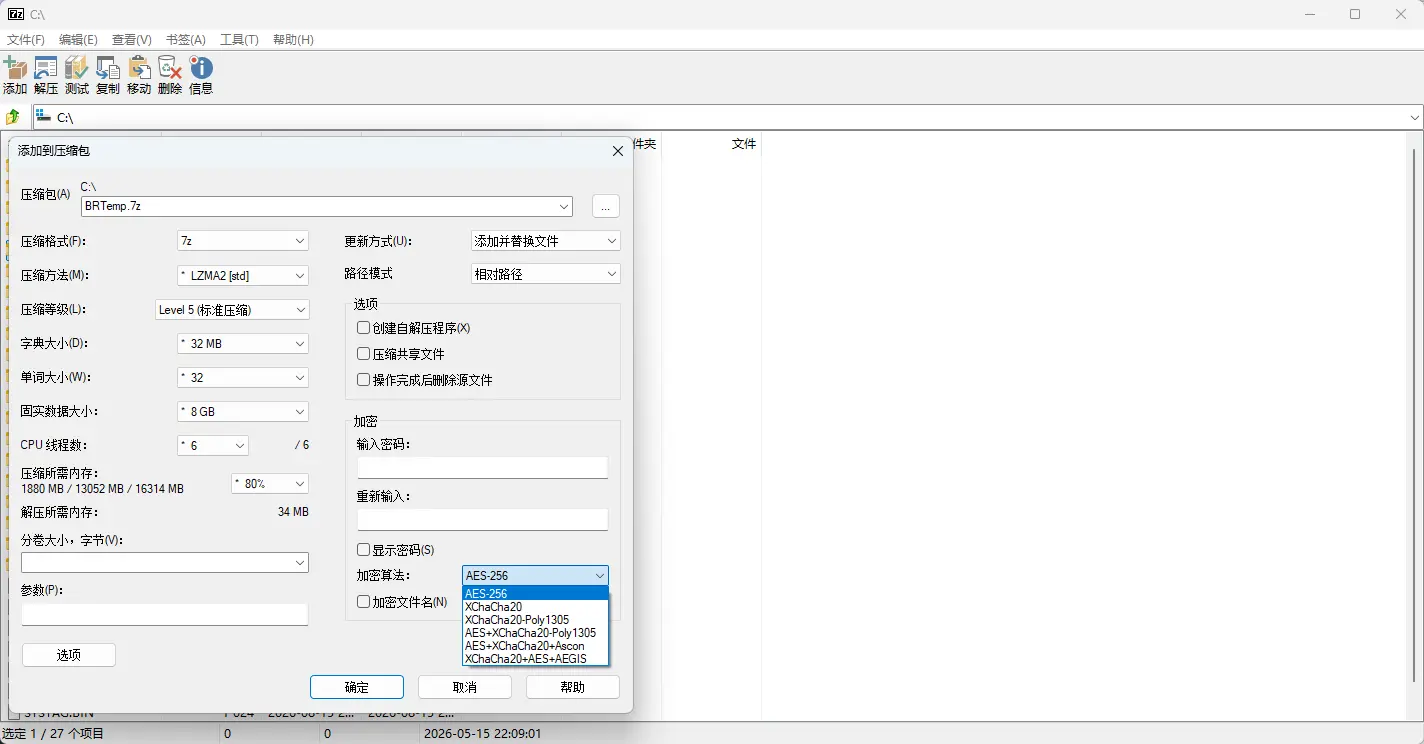Image resolution: width=1424 pixels, height=744 pixels.
Task: Click the 复制 (Copy) toolbar icon
Action: click(108, 75)
